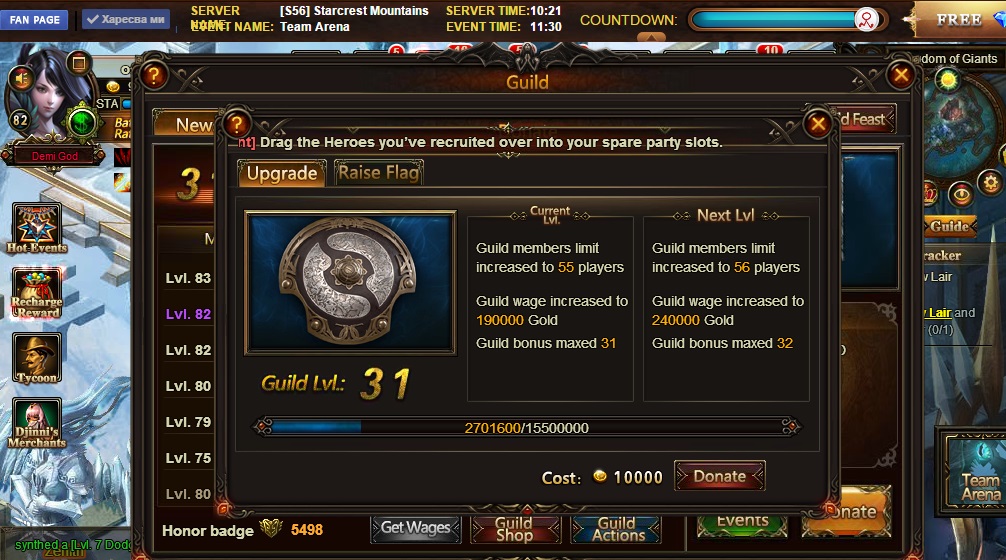Click the guild shield emblem image
Screen dimensions: 1006x560
coord(350,283)
